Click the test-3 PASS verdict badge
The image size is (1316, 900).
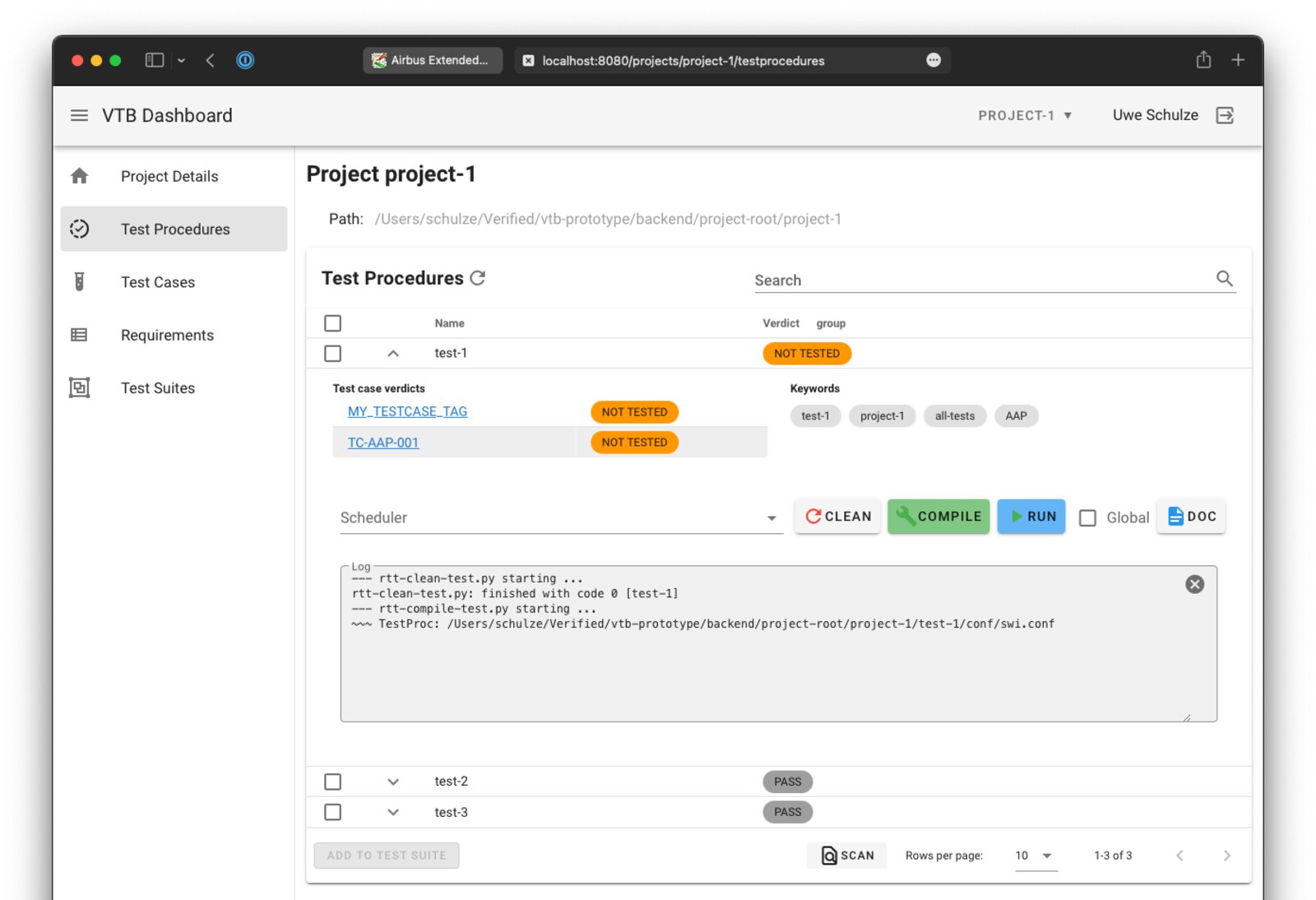787,812
